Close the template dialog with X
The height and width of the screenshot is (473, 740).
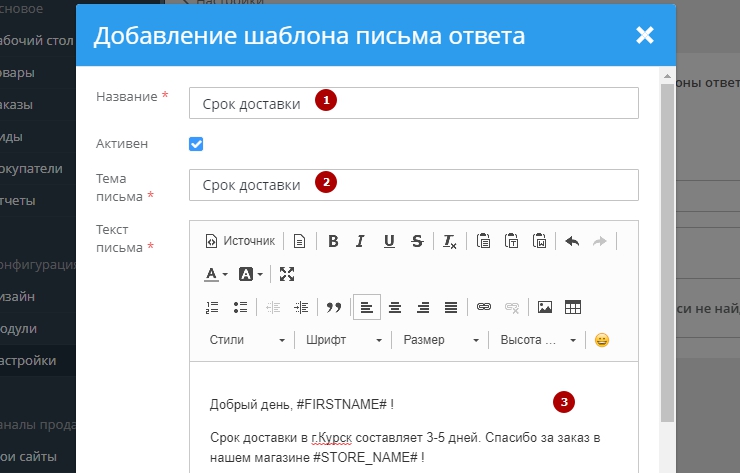click(x=645, y=35)
